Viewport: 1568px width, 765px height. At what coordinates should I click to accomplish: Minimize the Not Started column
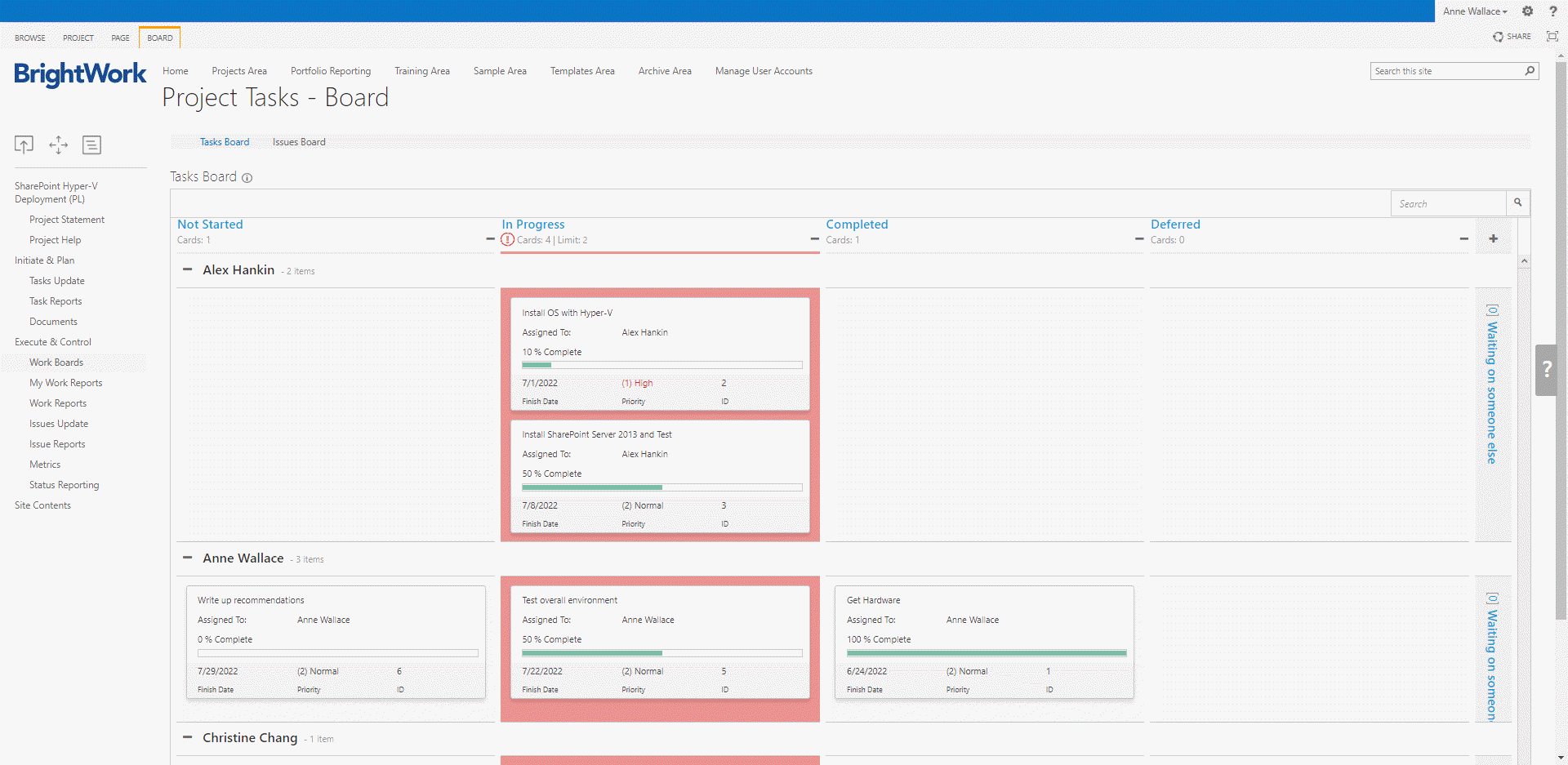[490, 239]
